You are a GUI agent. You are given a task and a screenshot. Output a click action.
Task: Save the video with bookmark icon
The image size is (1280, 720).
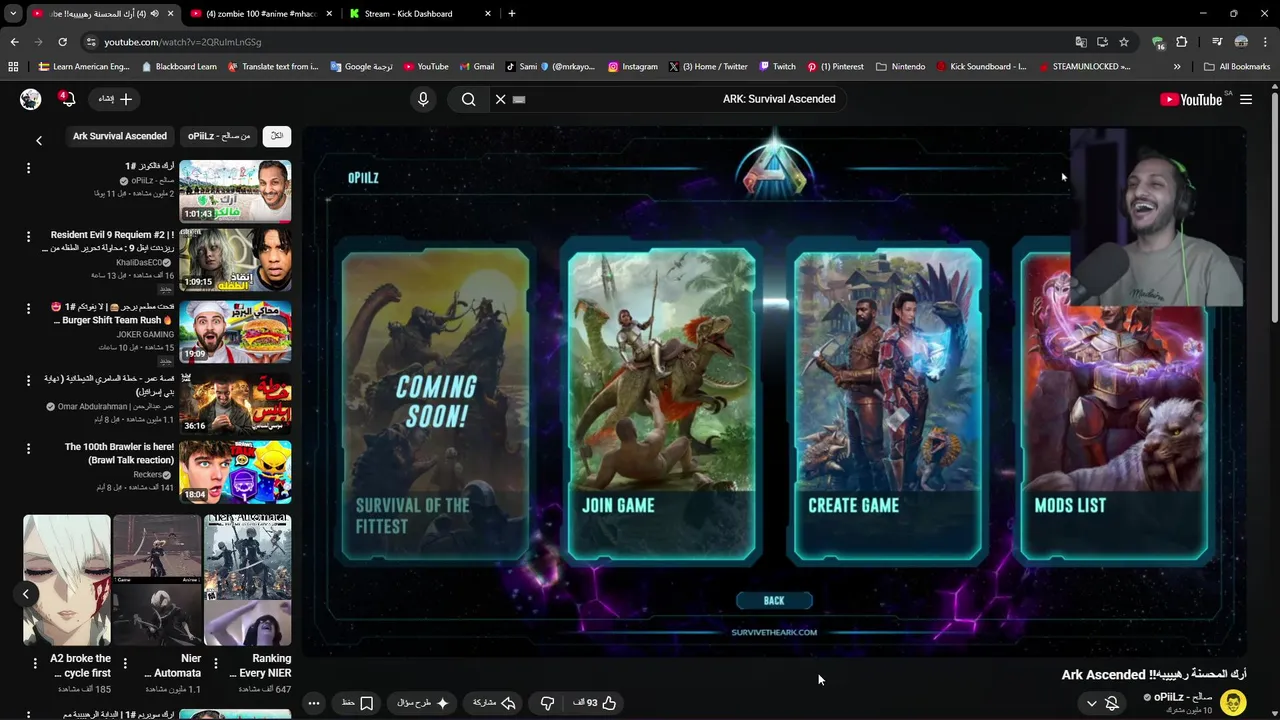pyautogui.click(x=358, y=703)
